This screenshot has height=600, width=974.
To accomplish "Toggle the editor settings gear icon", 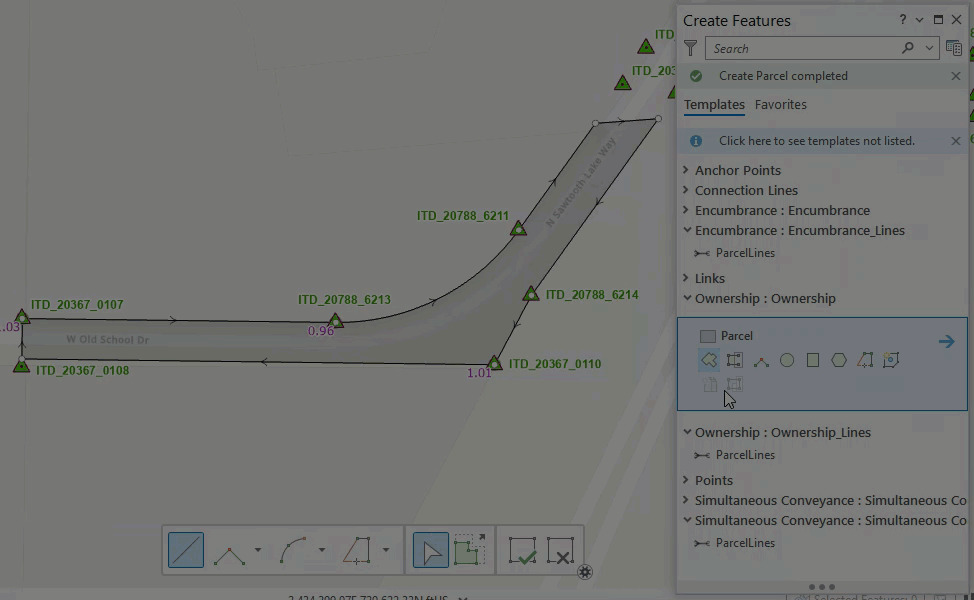I will pyautogui.click(x=584, y=572).
